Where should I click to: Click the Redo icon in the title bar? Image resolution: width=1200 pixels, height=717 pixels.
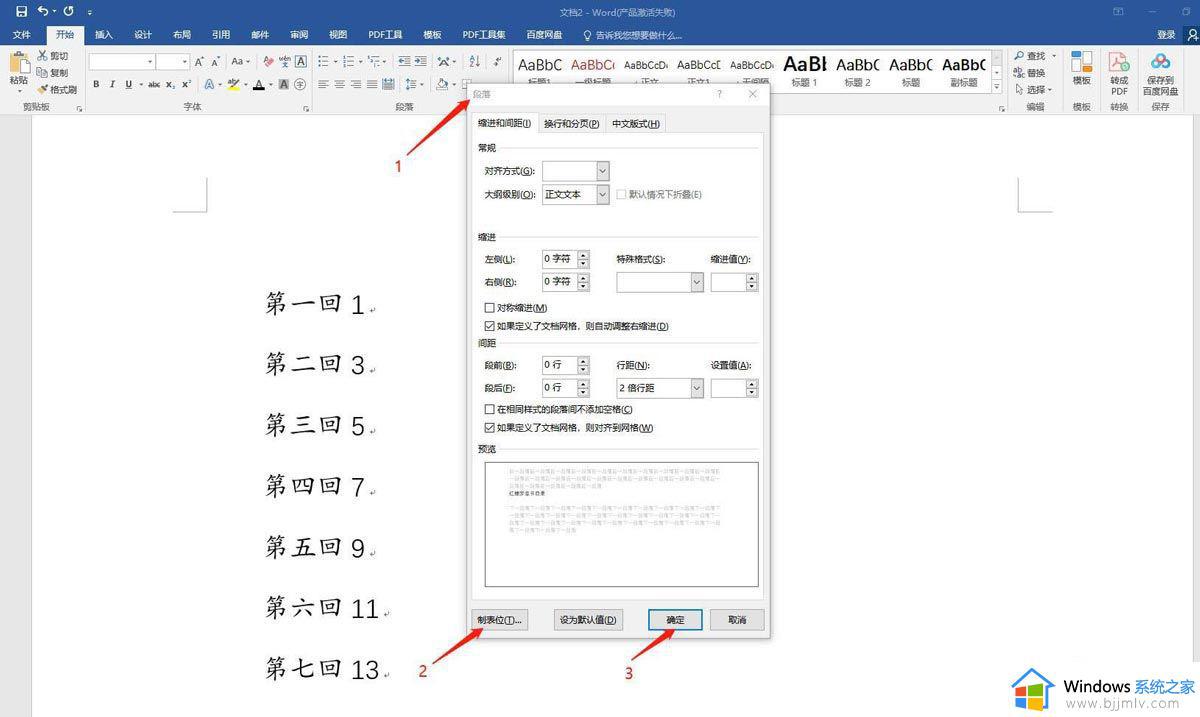tap(68, 11)
